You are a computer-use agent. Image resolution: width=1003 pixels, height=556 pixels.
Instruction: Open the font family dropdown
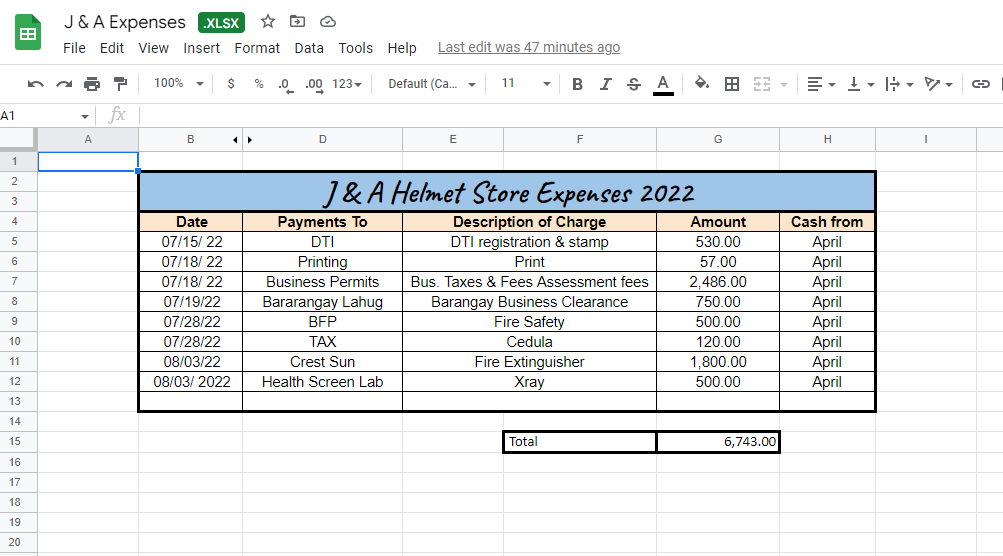(432, 84)
